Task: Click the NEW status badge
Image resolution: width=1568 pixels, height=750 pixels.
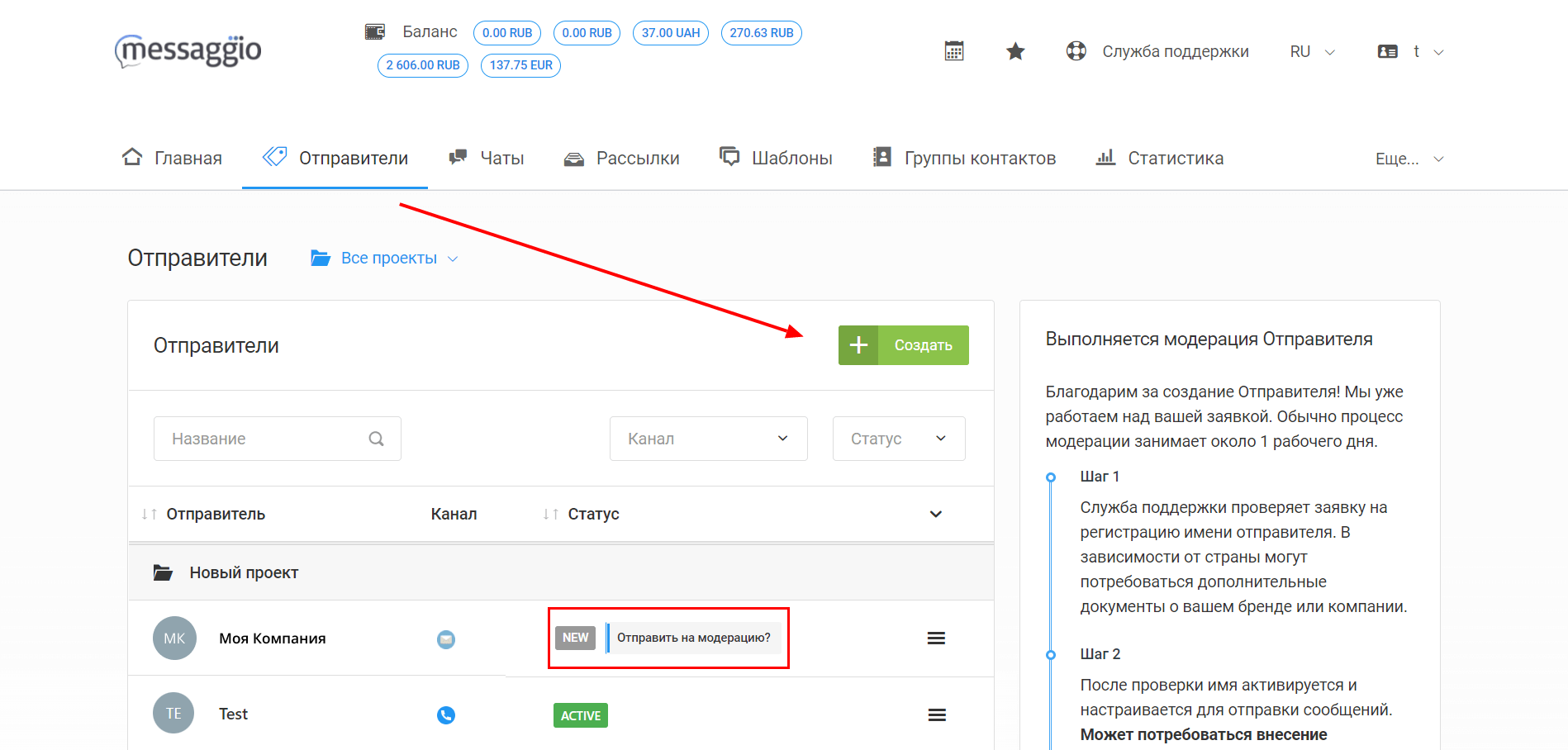Action: [x=575, y=638]
